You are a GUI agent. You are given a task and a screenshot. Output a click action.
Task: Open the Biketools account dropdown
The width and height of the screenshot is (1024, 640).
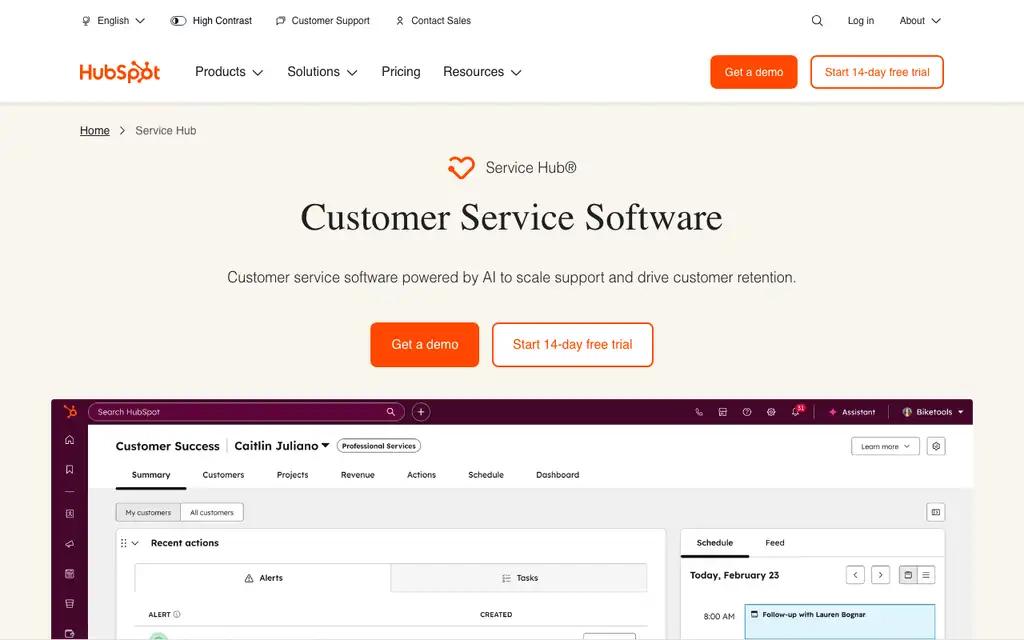pos(933,412)
